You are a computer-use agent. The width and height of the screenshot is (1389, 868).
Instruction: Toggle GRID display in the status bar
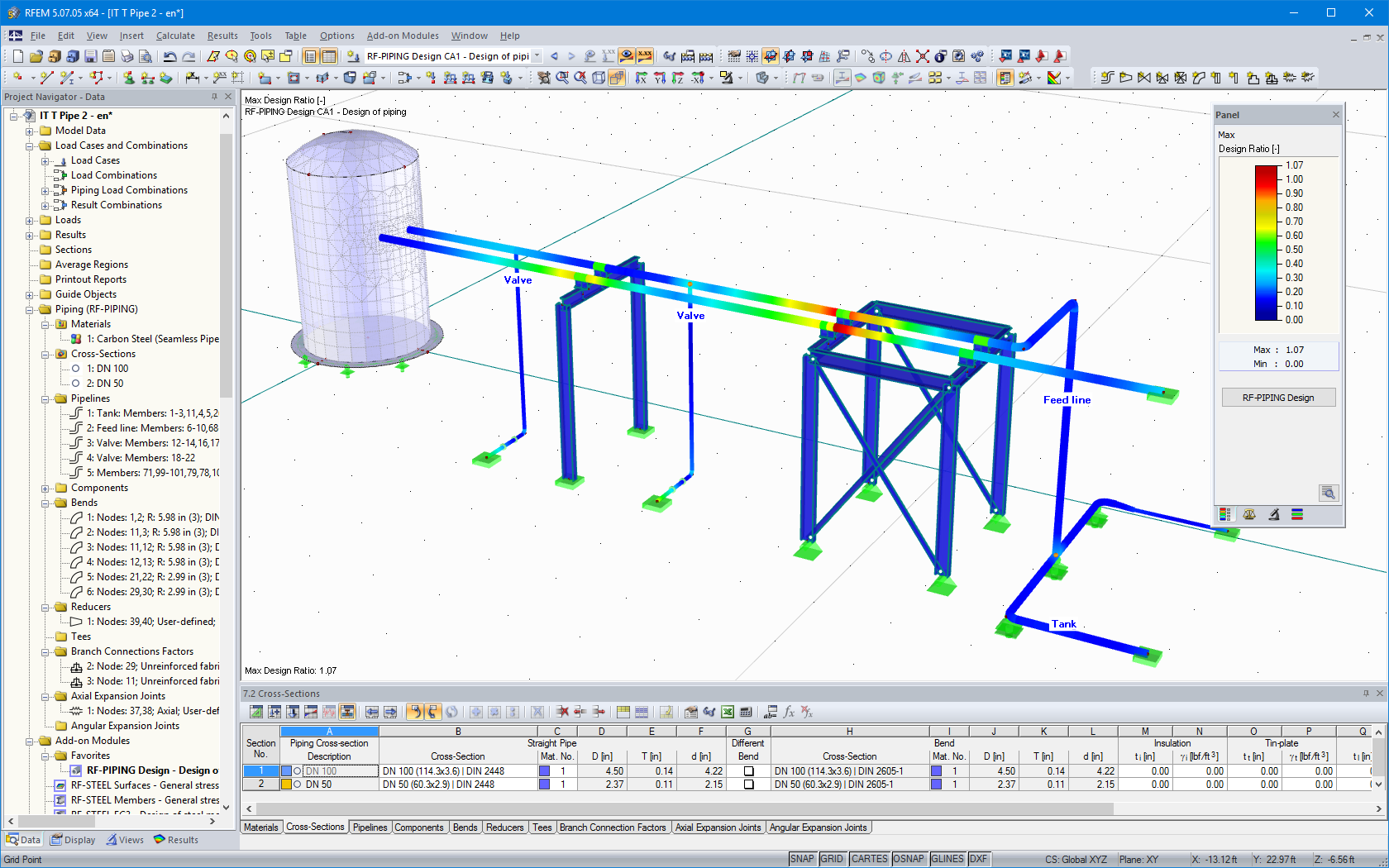(833, 859)
